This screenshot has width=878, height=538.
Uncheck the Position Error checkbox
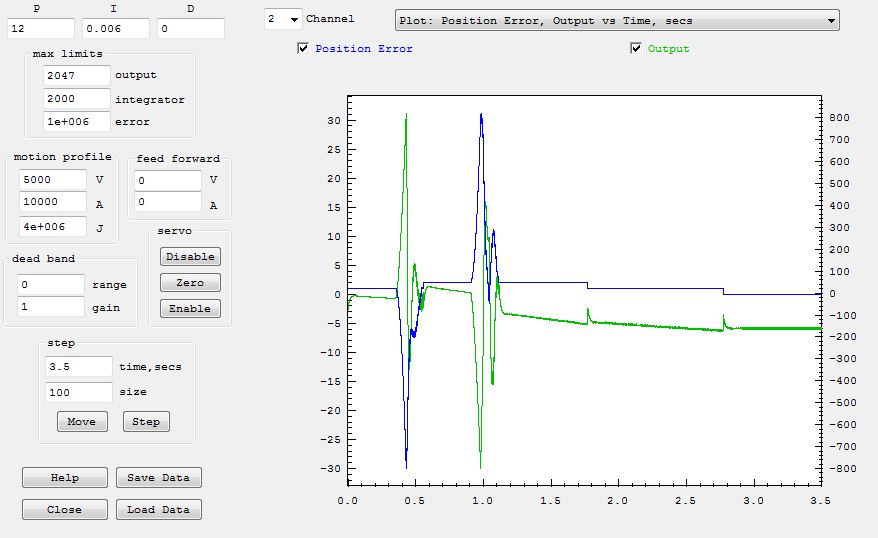[x=303, y=48]
